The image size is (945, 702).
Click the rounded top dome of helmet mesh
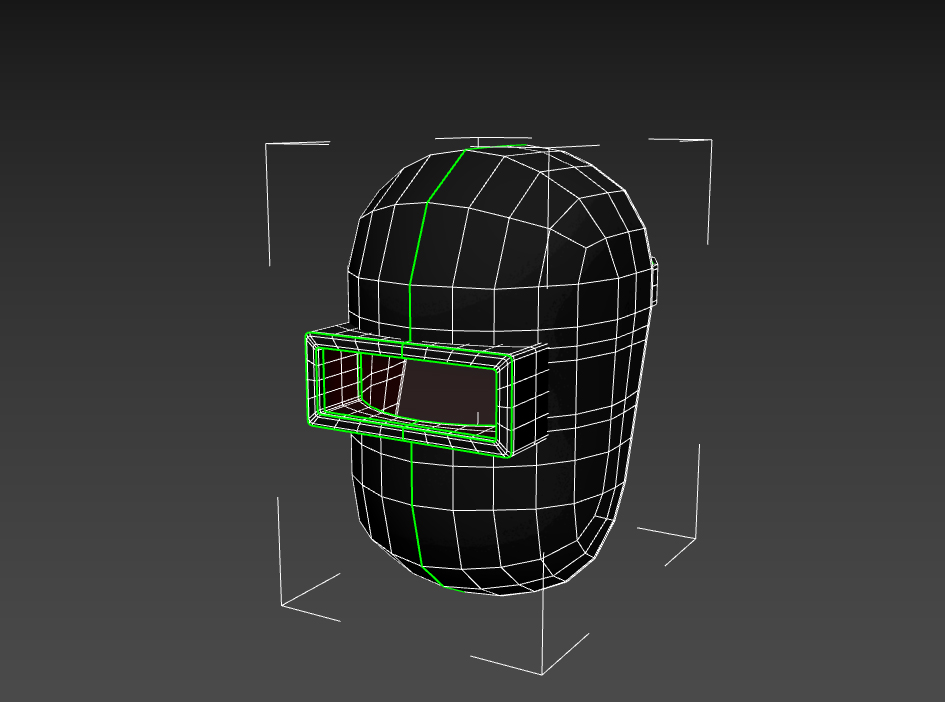click(503, 217)
